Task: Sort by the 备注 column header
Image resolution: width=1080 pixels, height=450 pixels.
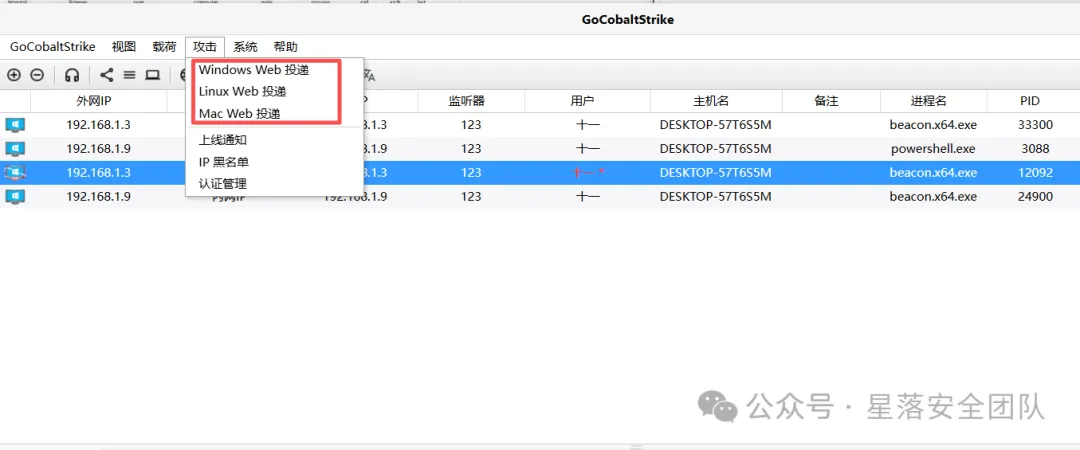Action: tap(826, 101)
